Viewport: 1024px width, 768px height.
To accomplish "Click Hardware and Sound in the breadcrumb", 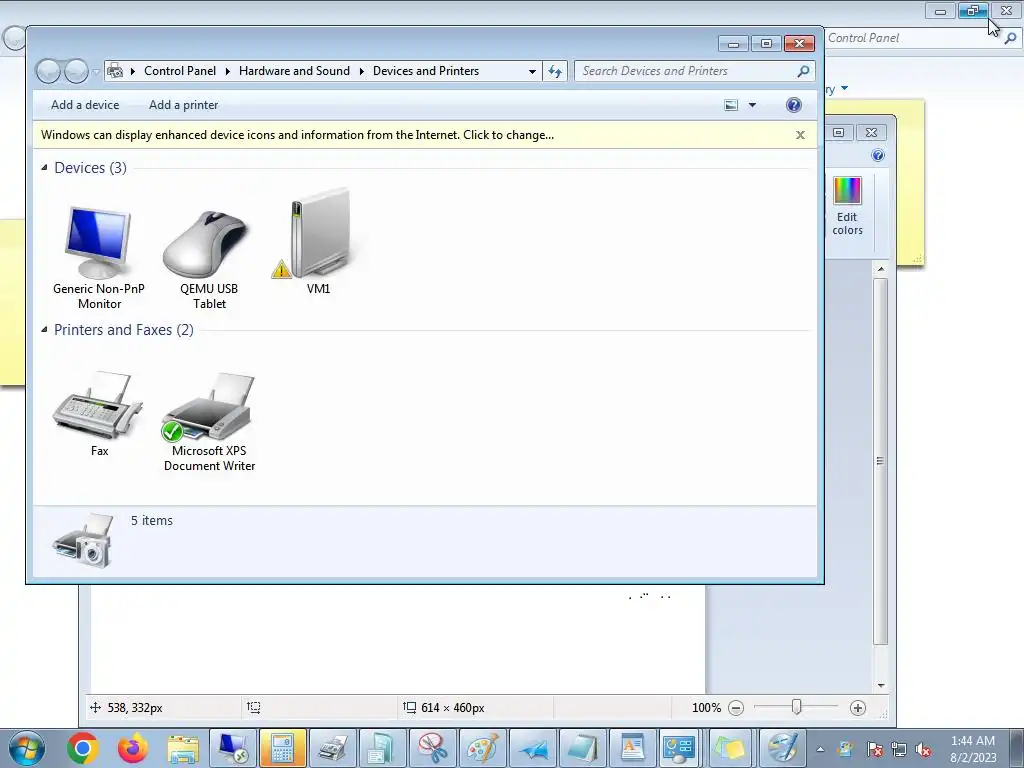I will click(x=294, y=71).
